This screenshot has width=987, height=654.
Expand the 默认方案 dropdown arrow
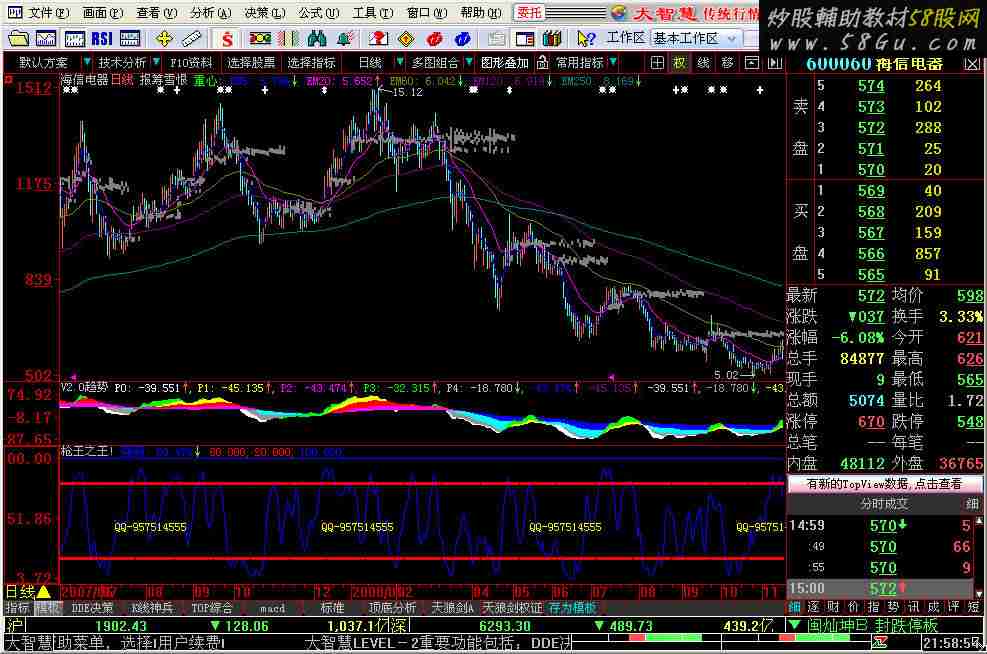[87, 62]
